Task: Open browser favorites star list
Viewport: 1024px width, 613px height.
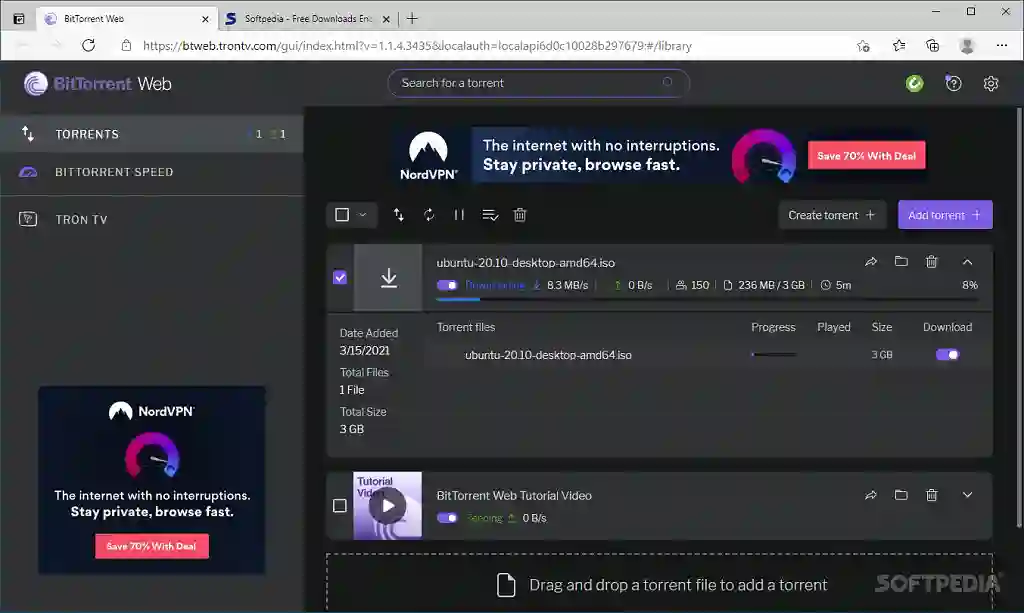Action: 899,45
